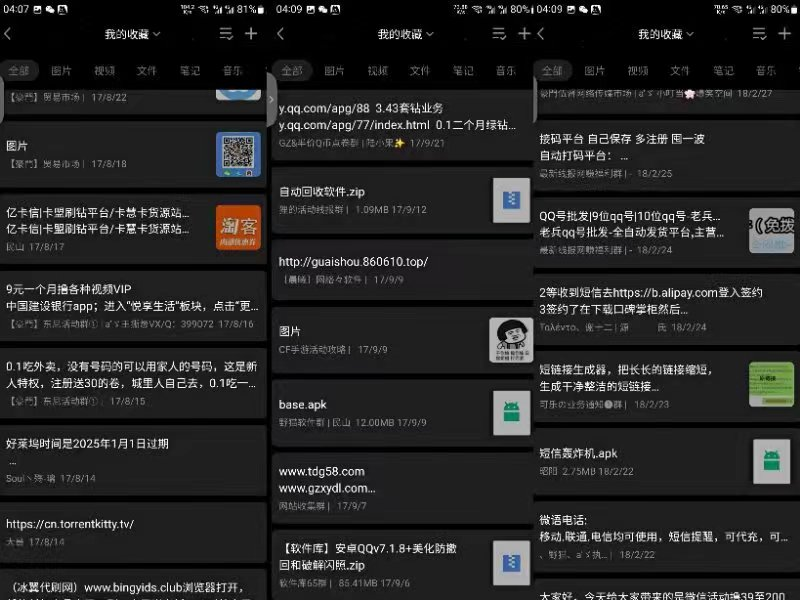Open the zip icon for 安卓QQv7.1.8 item

coord(510,562)
